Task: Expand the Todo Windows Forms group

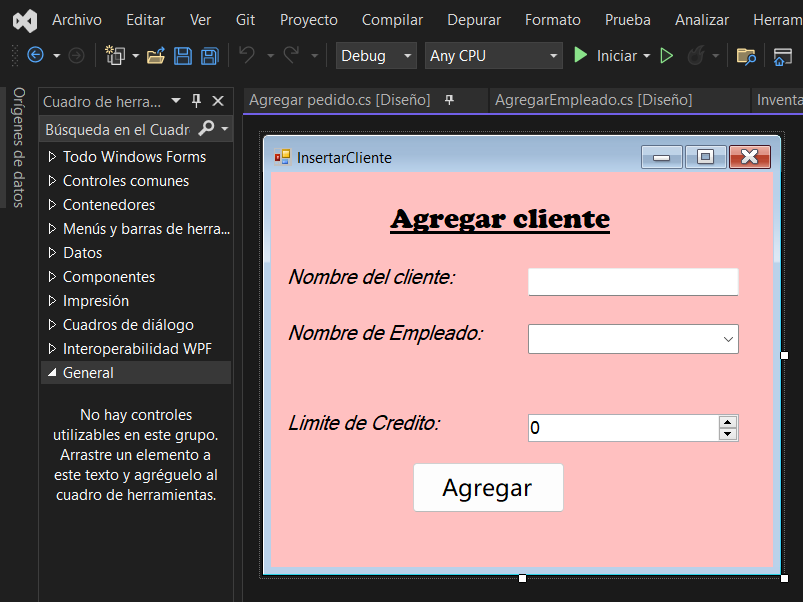Action: (52, 156)
